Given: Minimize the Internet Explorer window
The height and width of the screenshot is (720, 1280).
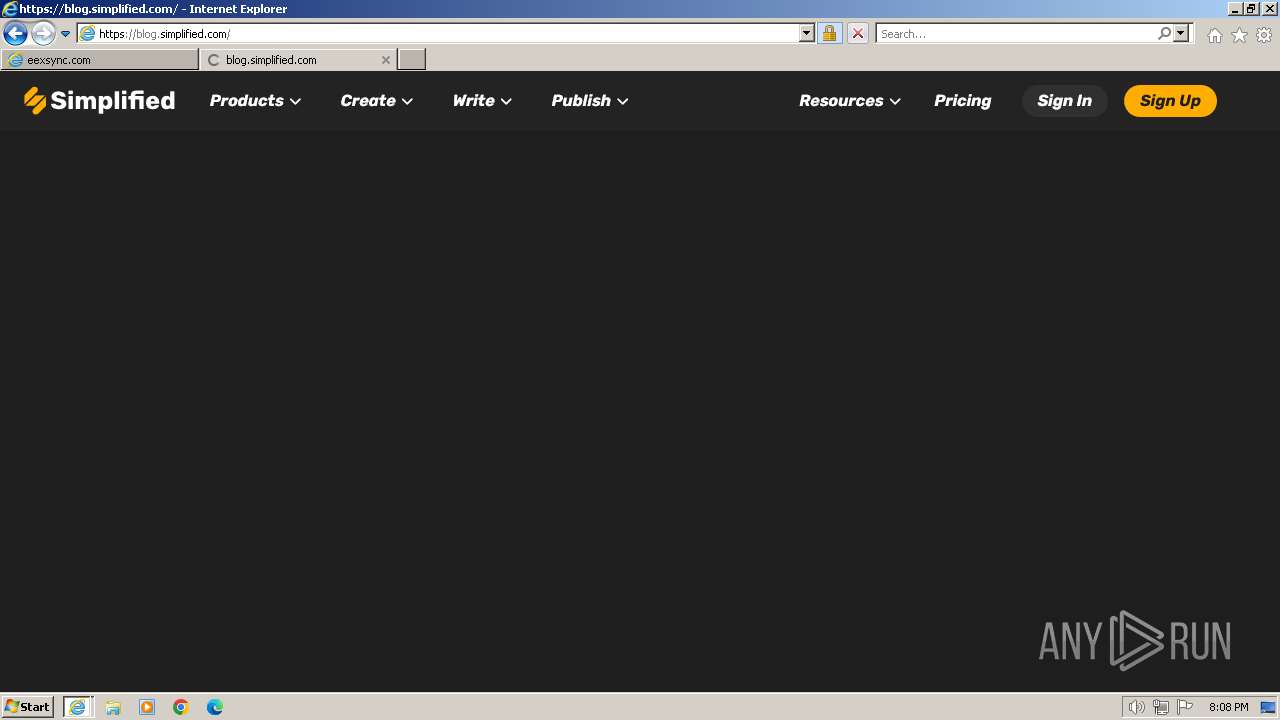Looking at the screenshot, I should coord(1235,8).
